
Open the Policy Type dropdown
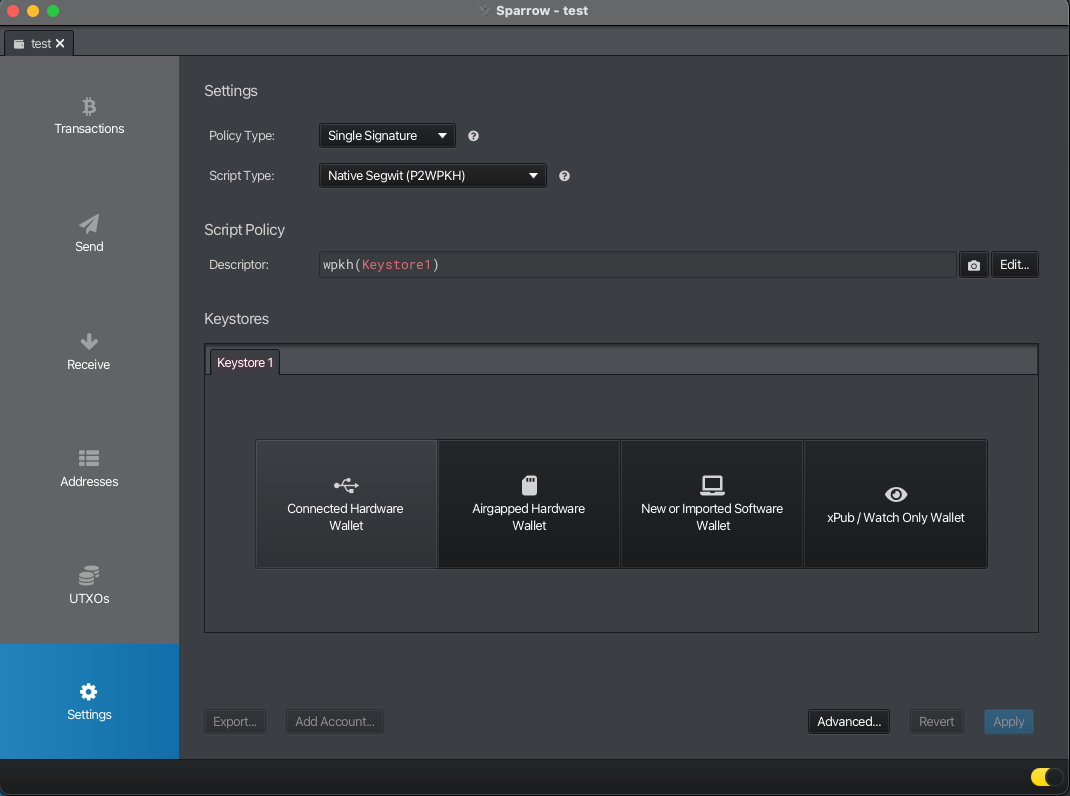[387, 136]
